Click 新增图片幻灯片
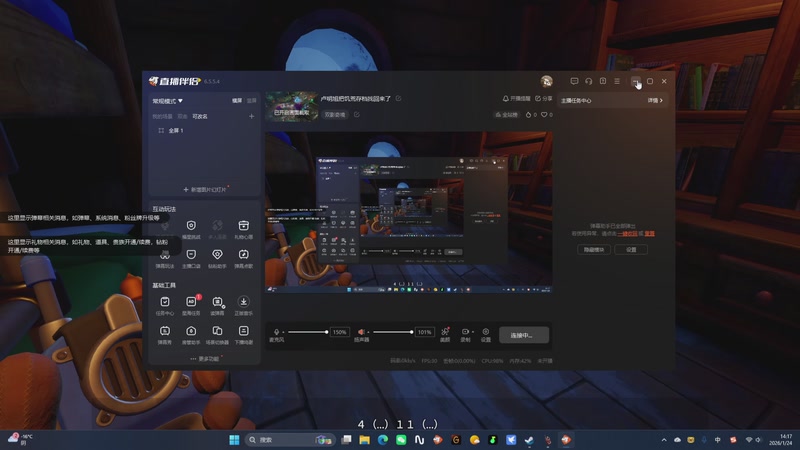The image size is (800, 450). pyautogui.click(x=205, y=189)
